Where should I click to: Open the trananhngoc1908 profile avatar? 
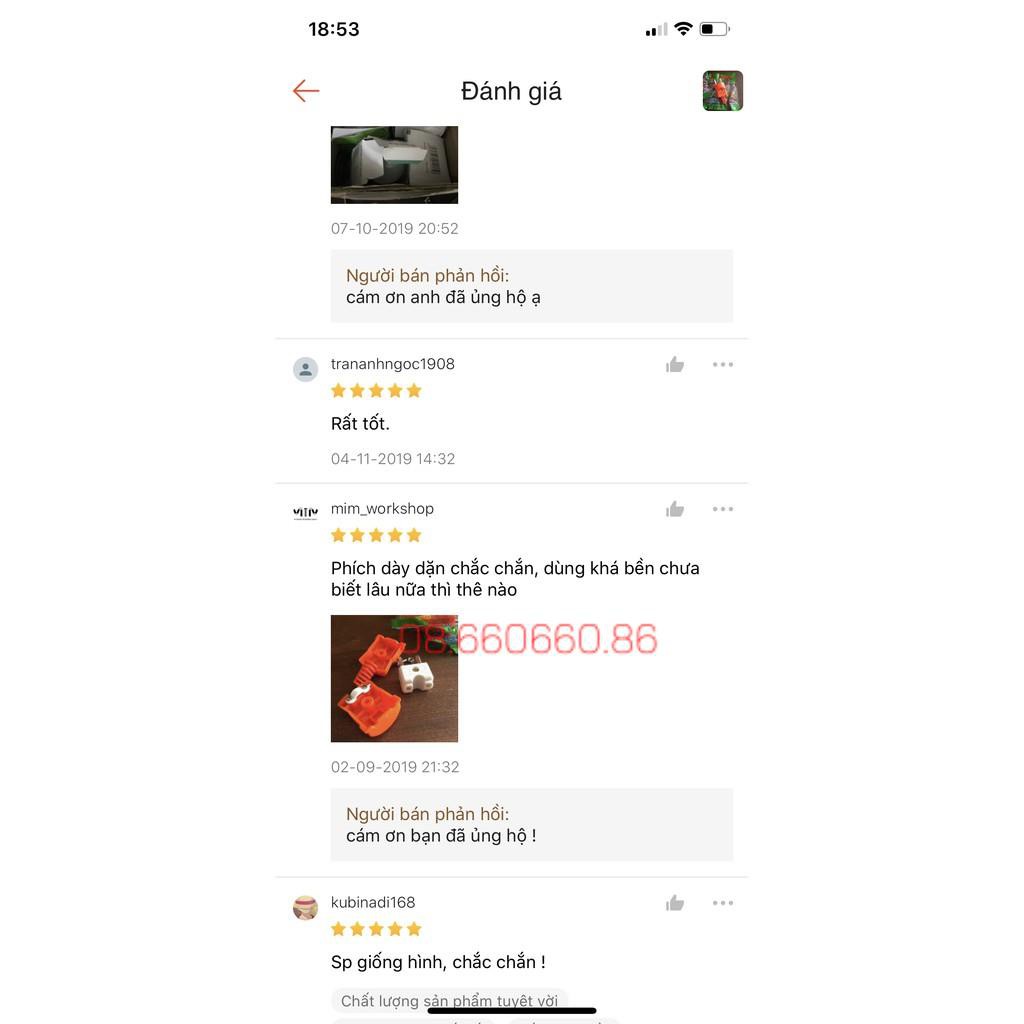[x=306, y=369]
